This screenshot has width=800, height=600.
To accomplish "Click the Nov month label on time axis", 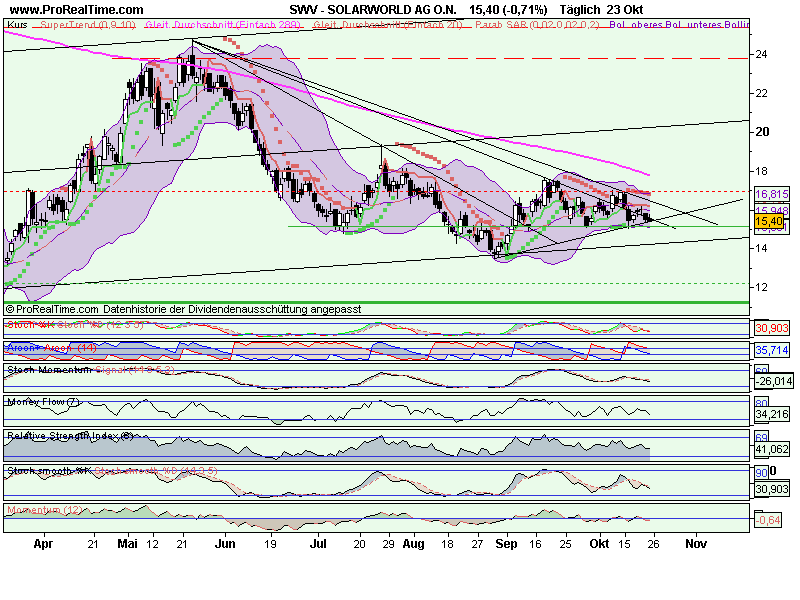I will [696, 544].
